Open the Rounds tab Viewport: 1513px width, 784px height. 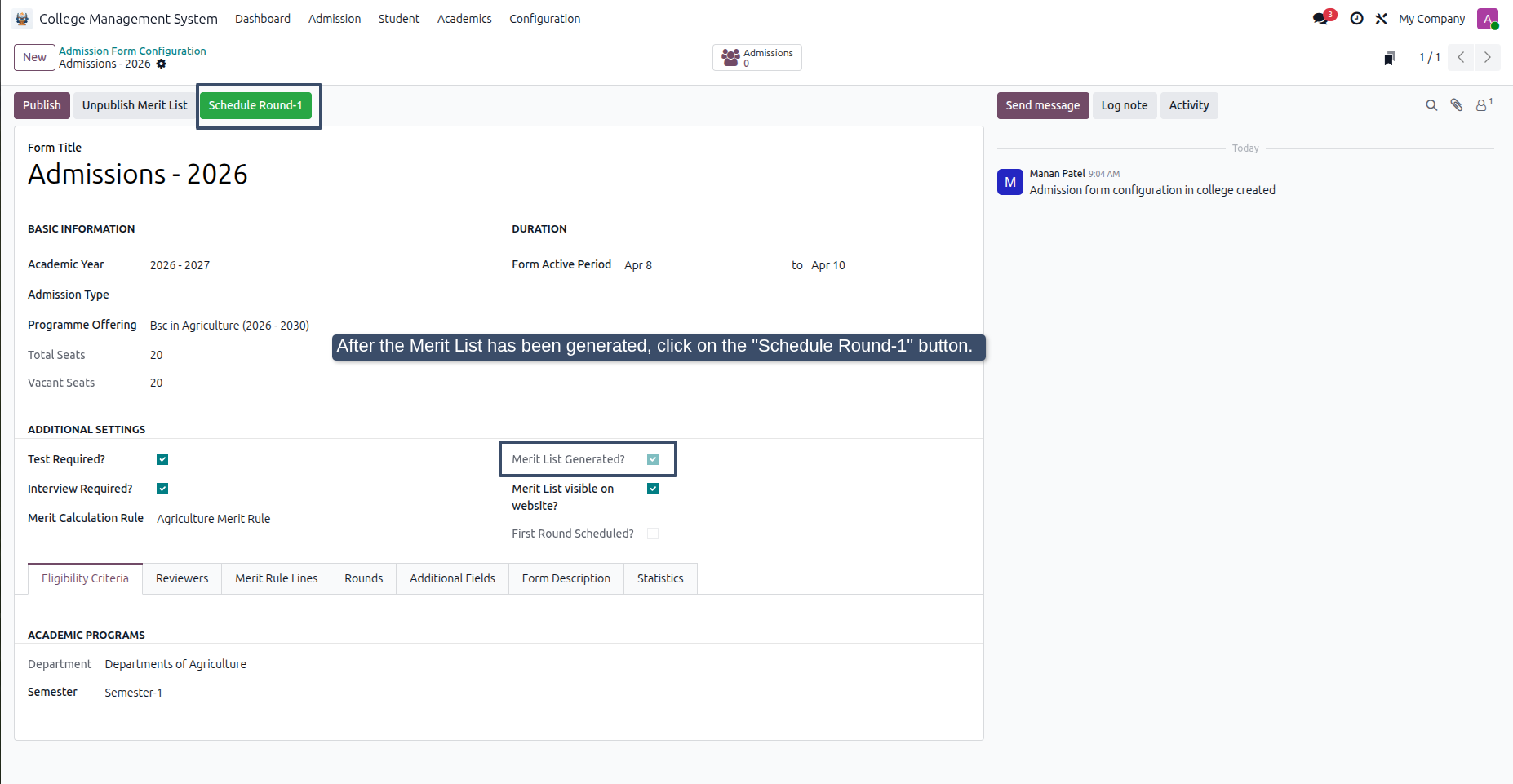pos(363,578)
